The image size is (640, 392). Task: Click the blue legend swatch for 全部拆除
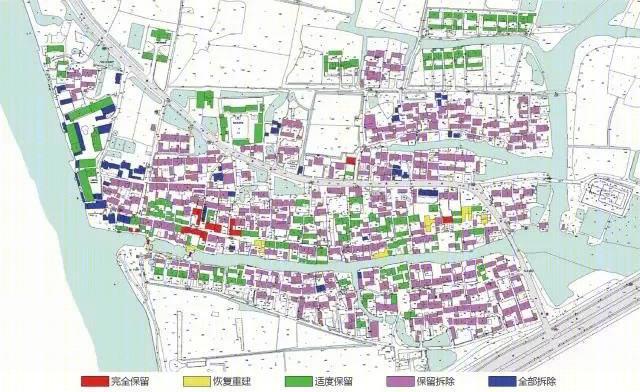click(x=502, y=381)
